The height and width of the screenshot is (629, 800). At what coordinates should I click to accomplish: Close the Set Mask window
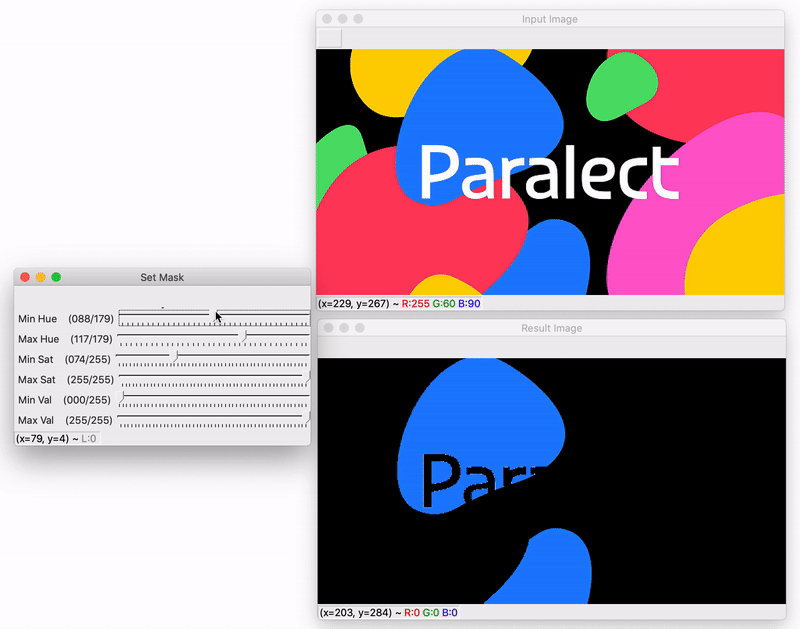[24, 277]
